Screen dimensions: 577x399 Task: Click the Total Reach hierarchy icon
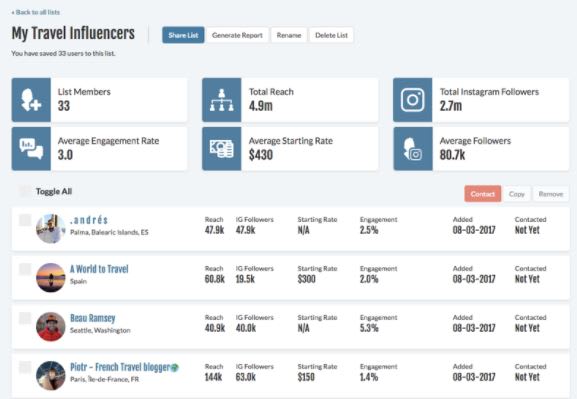222,100
